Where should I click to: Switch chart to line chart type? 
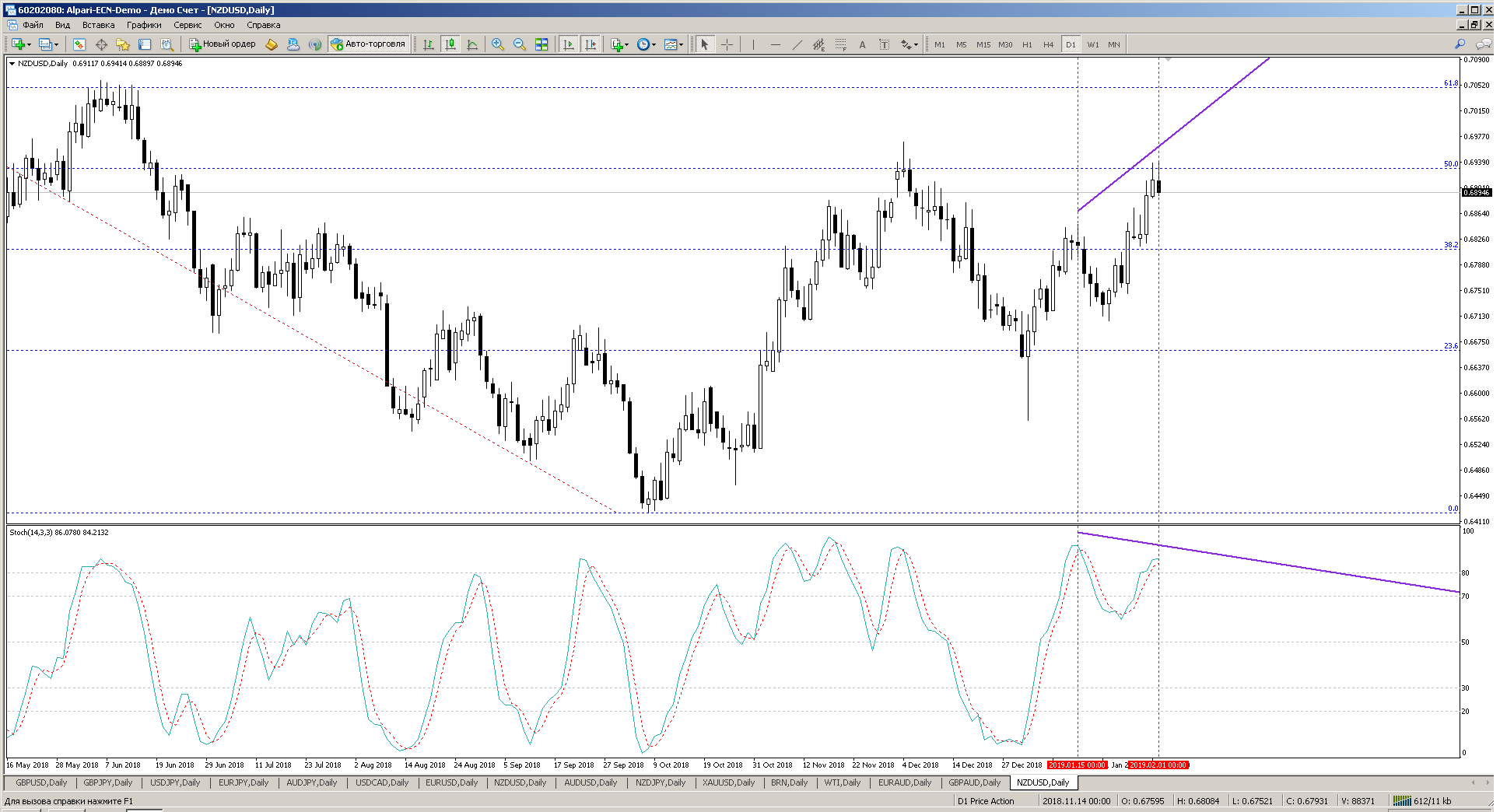click(472, 44)
